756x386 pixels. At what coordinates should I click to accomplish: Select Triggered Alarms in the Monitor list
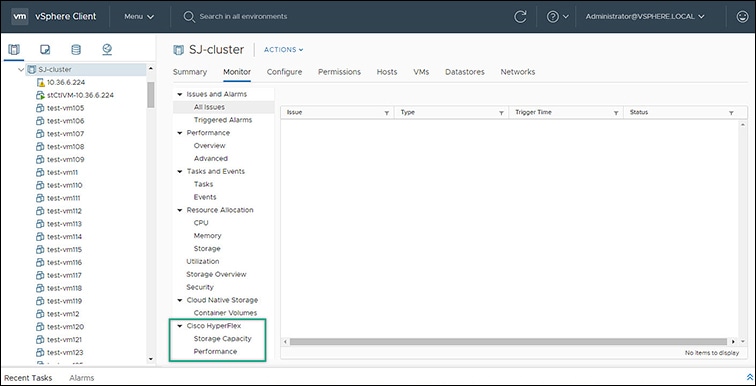coord(223,120)
